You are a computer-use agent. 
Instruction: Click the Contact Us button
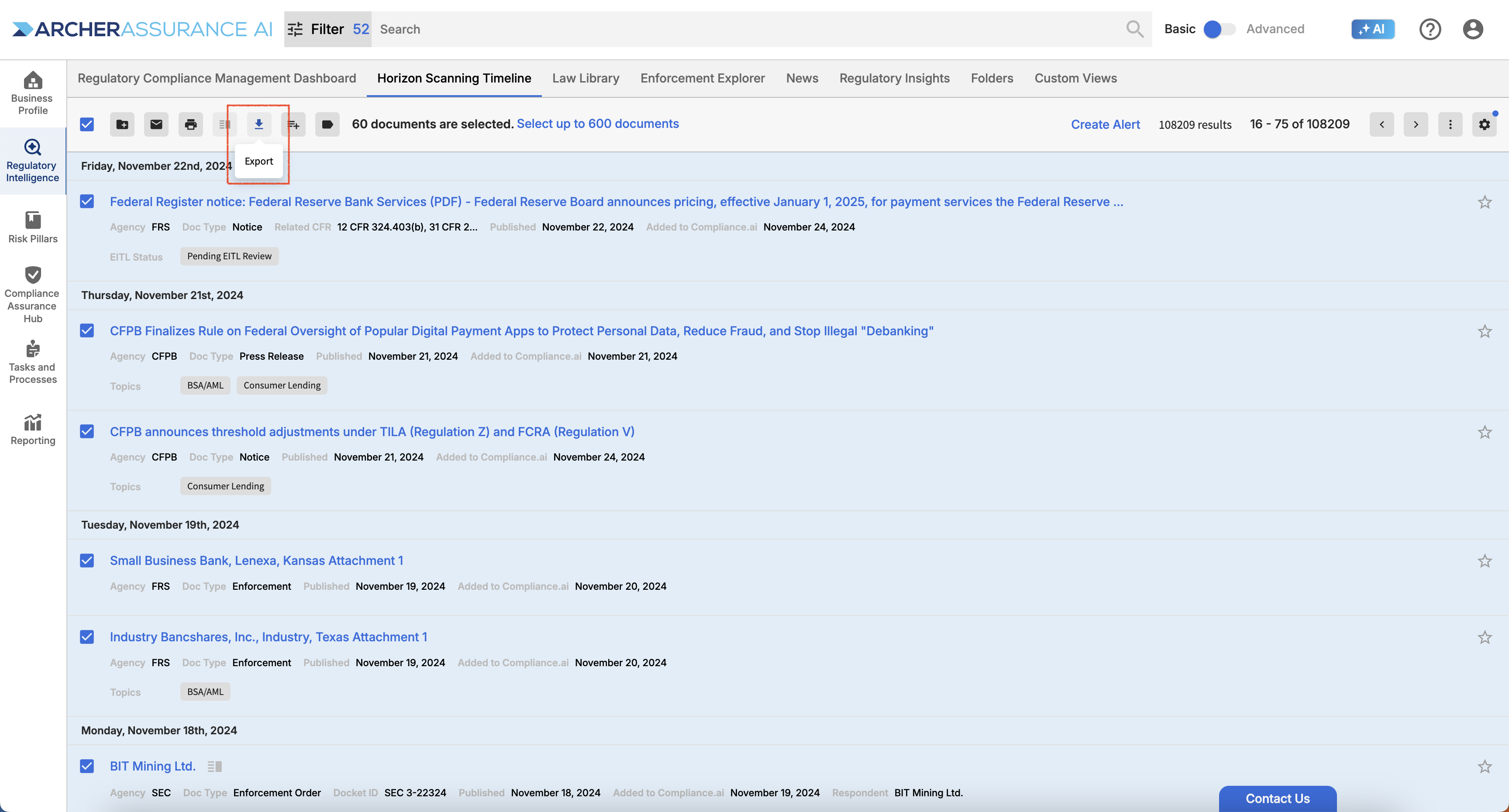point(1278,798)
